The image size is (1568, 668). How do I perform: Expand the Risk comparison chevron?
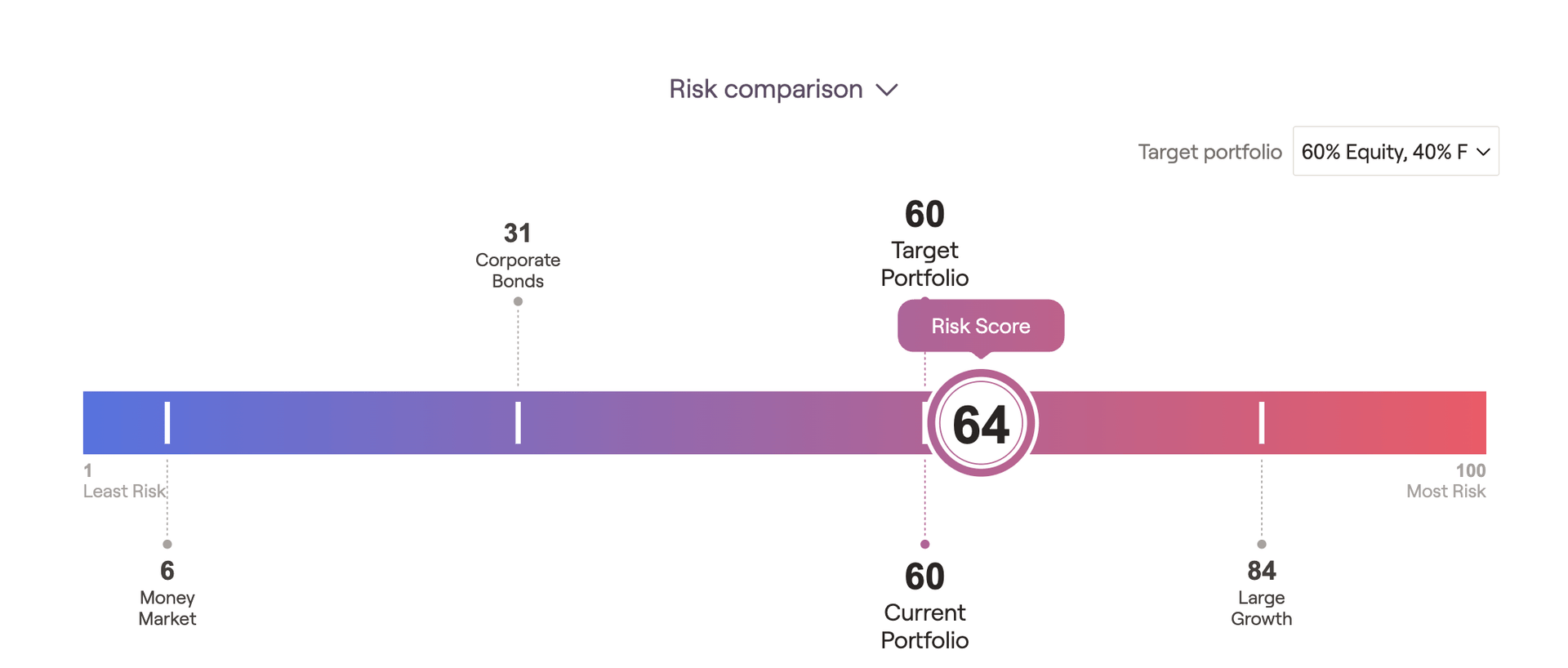887,90
